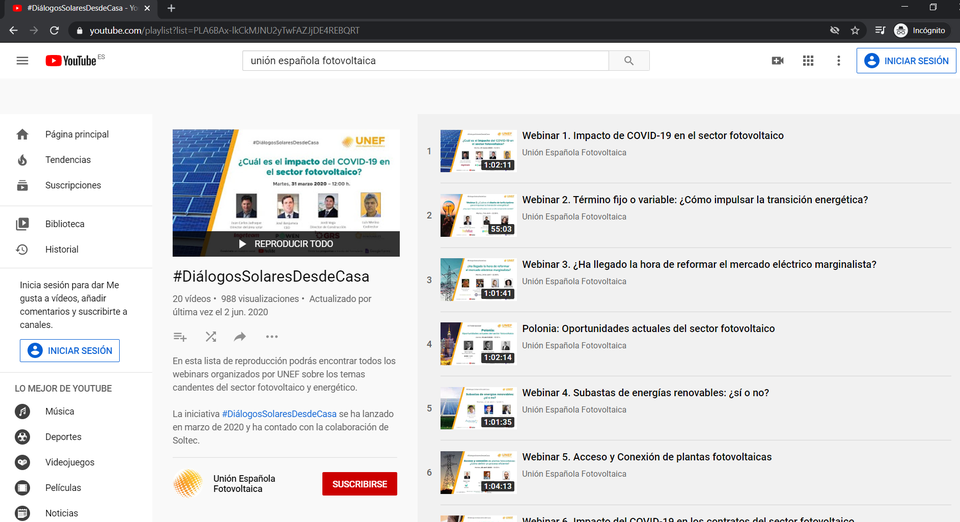Open playlist three-dot more options
This screenshot has width=960, height=522.
(271, 337)
